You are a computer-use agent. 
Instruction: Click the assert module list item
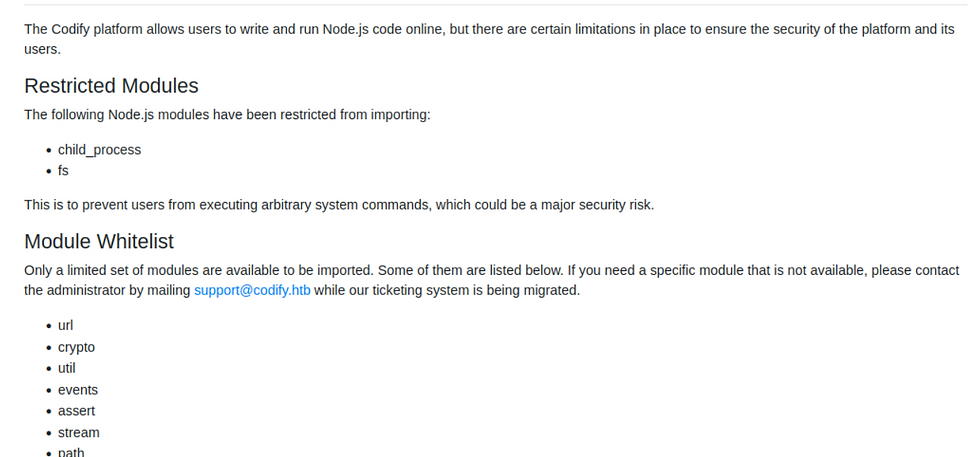[x=76, y=411]
